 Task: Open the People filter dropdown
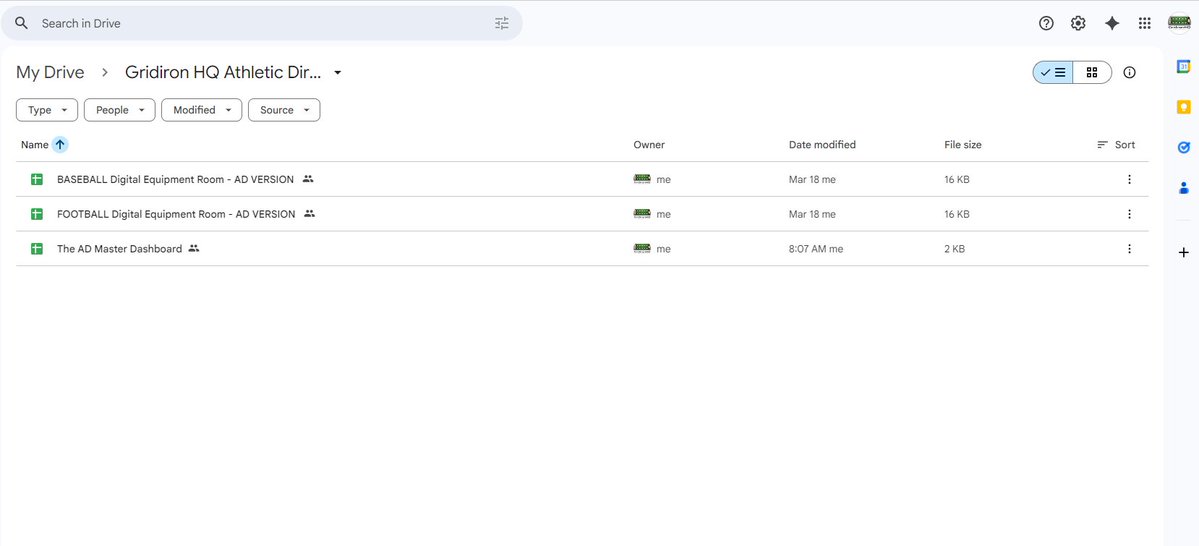[x=119, y=110]
